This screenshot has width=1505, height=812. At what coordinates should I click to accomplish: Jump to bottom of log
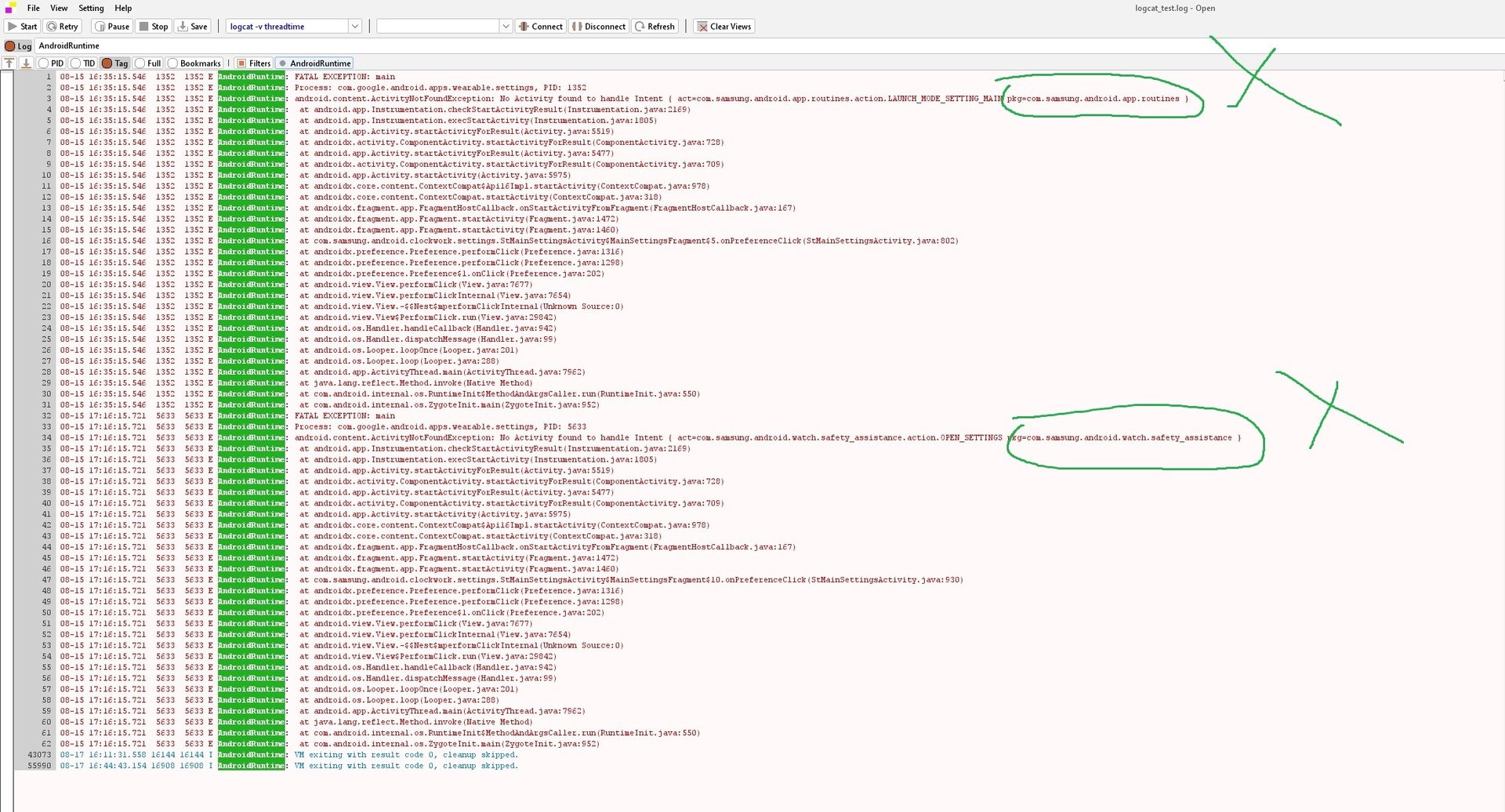coord(26,63)
